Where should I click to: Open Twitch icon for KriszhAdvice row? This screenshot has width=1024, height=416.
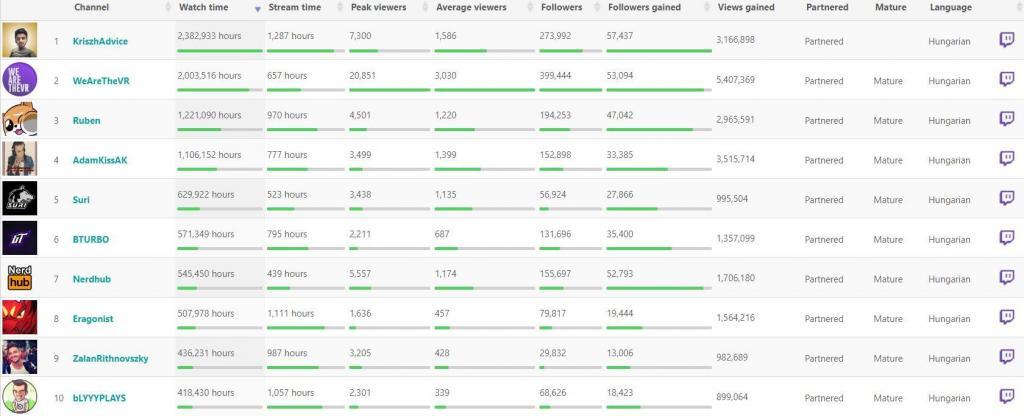(1006, 40)
